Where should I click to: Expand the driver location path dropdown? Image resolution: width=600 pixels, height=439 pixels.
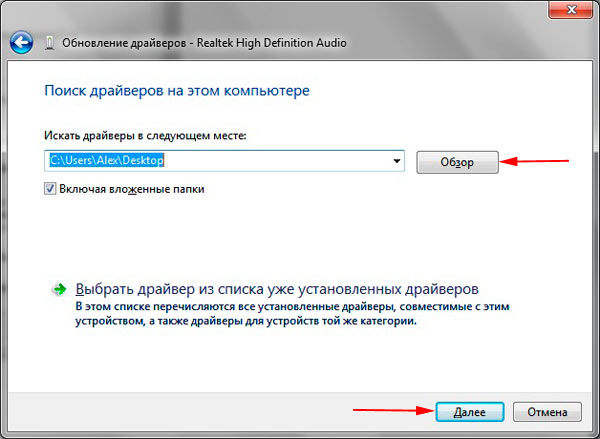396,160
